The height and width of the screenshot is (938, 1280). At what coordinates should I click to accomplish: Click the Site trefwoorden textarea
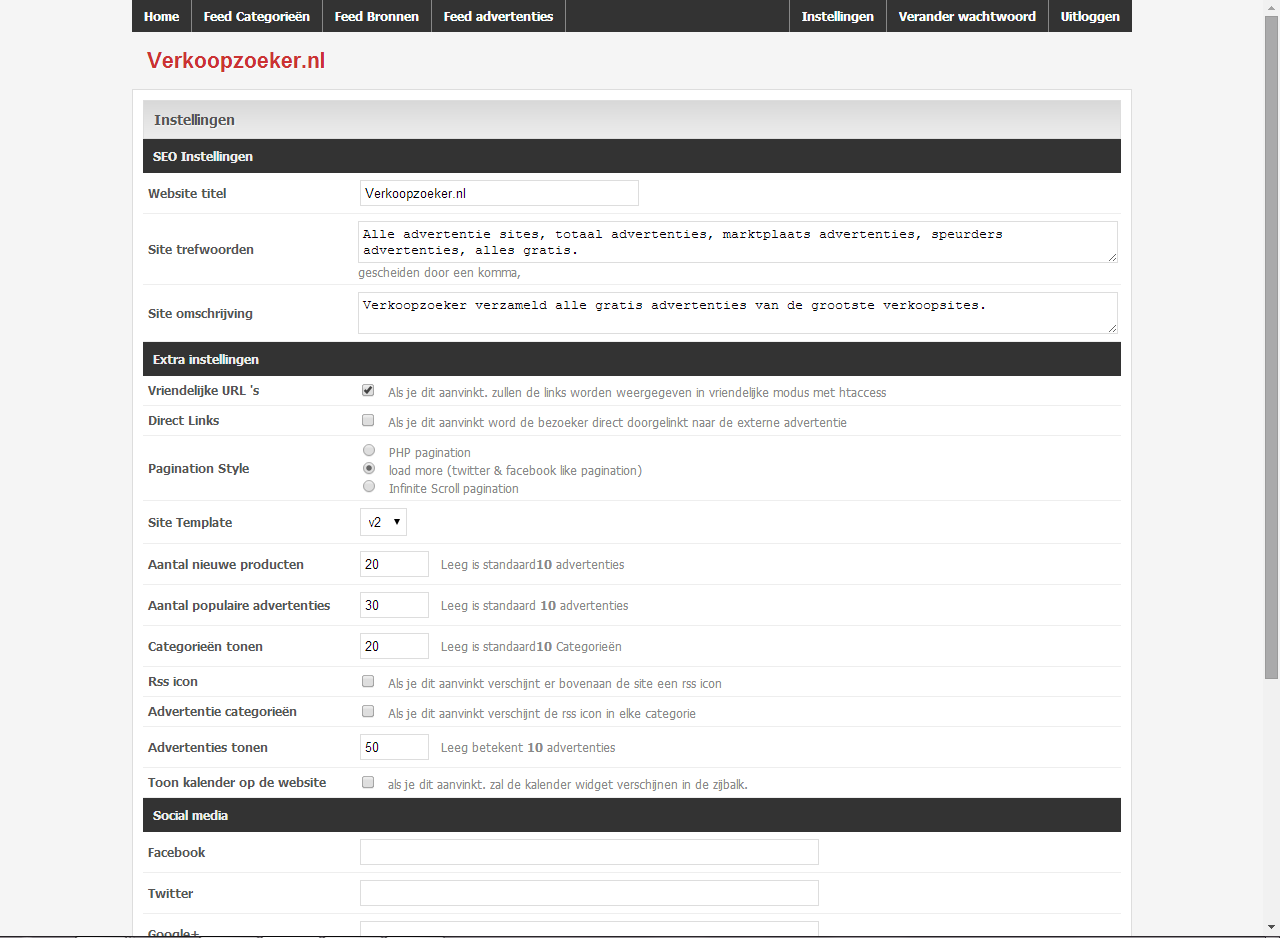[738, 242]
